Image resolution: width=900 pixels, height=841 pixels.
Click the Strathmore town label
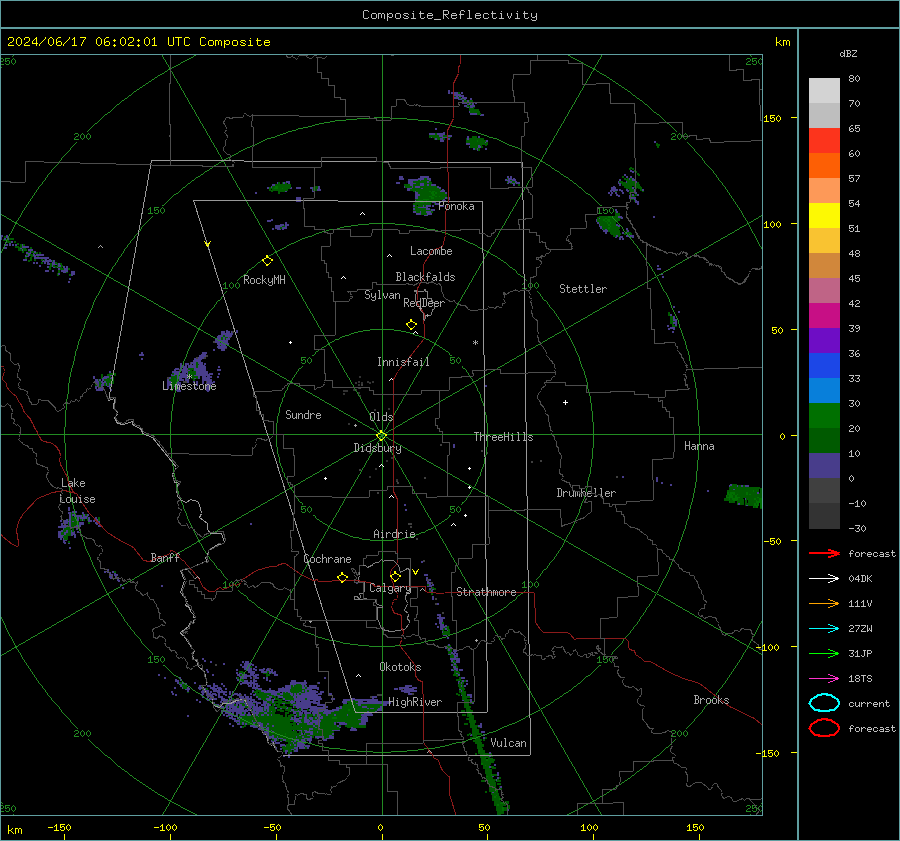(486, 592)
